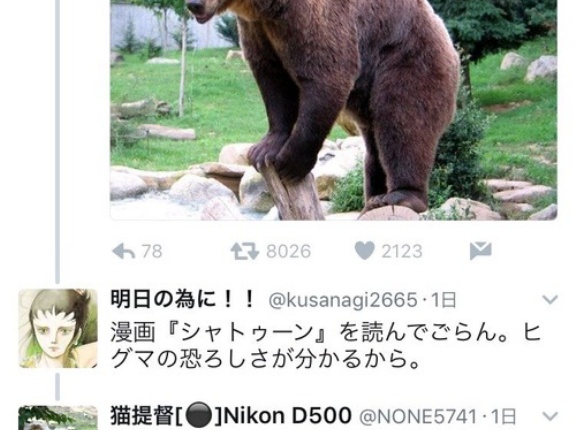Image resolution: width=576 pixels, height=430 pixels.
Task: Click the retweet icon
Action: click(245, 252)
